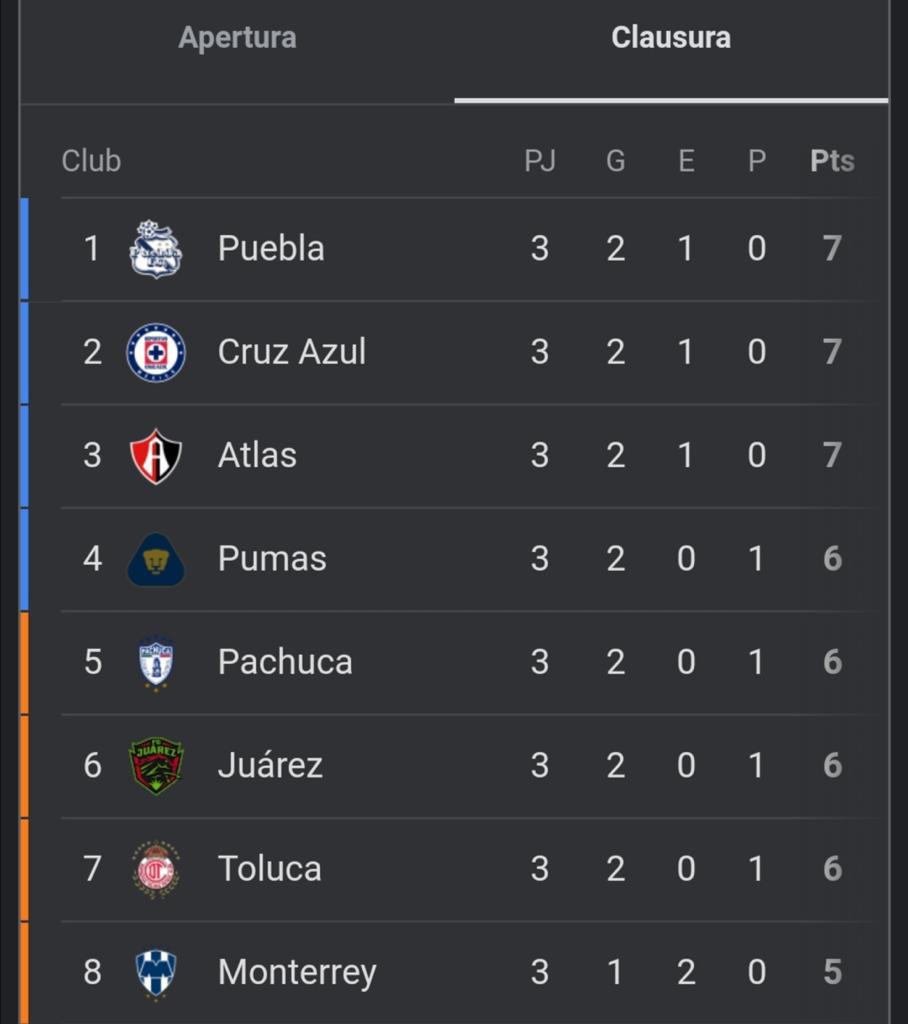Open the Cruz Azul team name link
Screen dimensions: 908x1024
pyautogui.click(x=292, y=352)
